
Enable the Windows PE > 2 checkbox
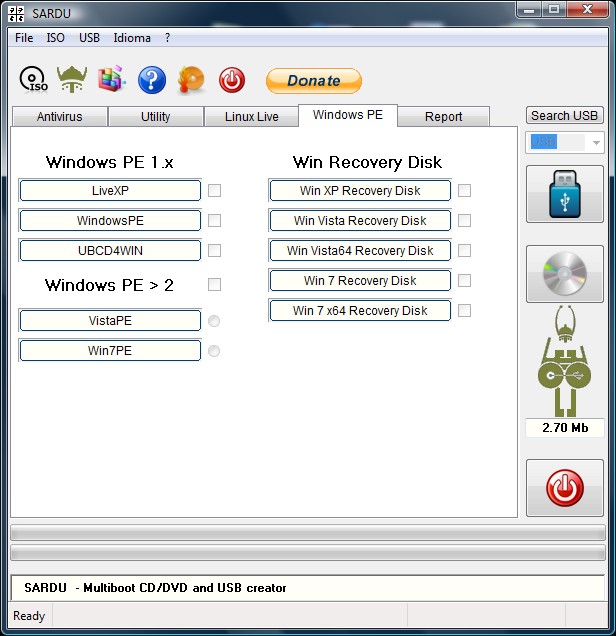point(215,284)
